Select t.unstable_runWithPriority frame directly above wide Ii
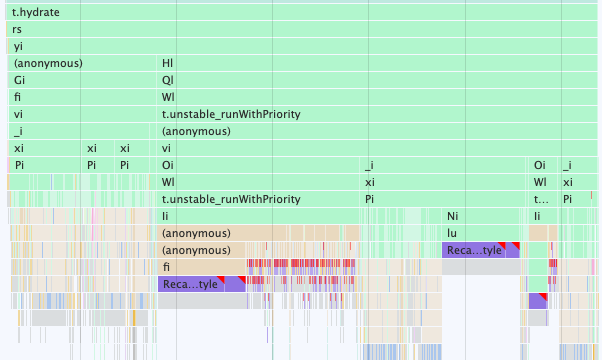 click(x=258, y=199)
